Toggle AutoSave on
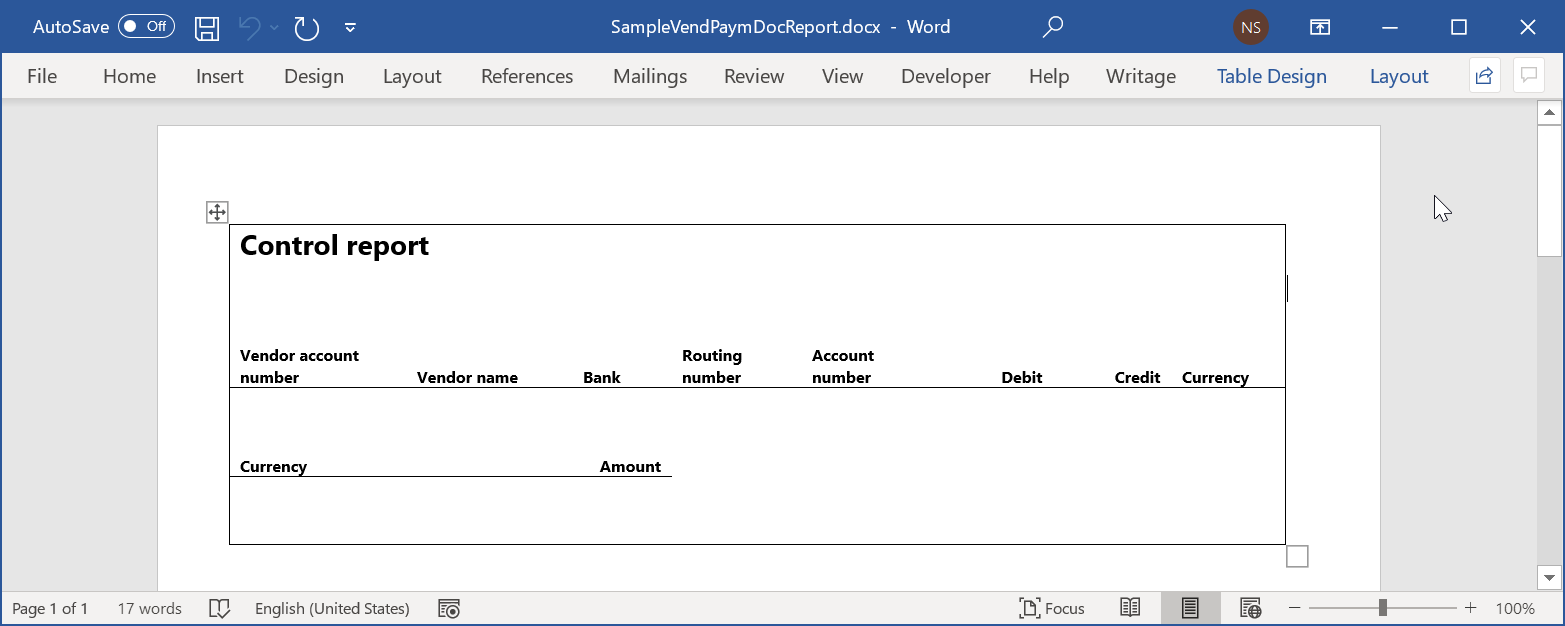Image resolution: width=1565 pixels, height=626 pixels. (145, 26)
